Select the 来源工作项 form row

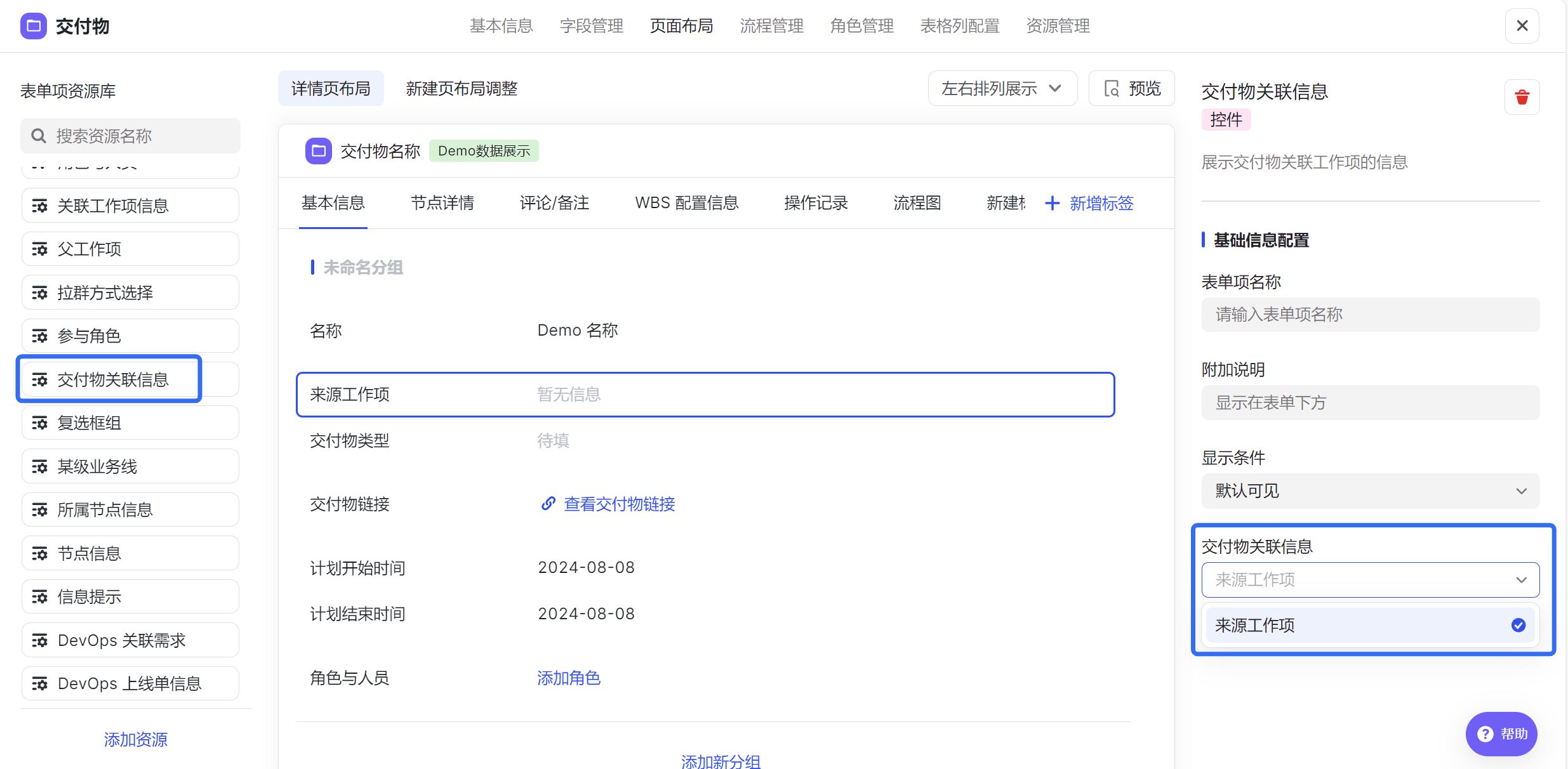pos(705,395)
